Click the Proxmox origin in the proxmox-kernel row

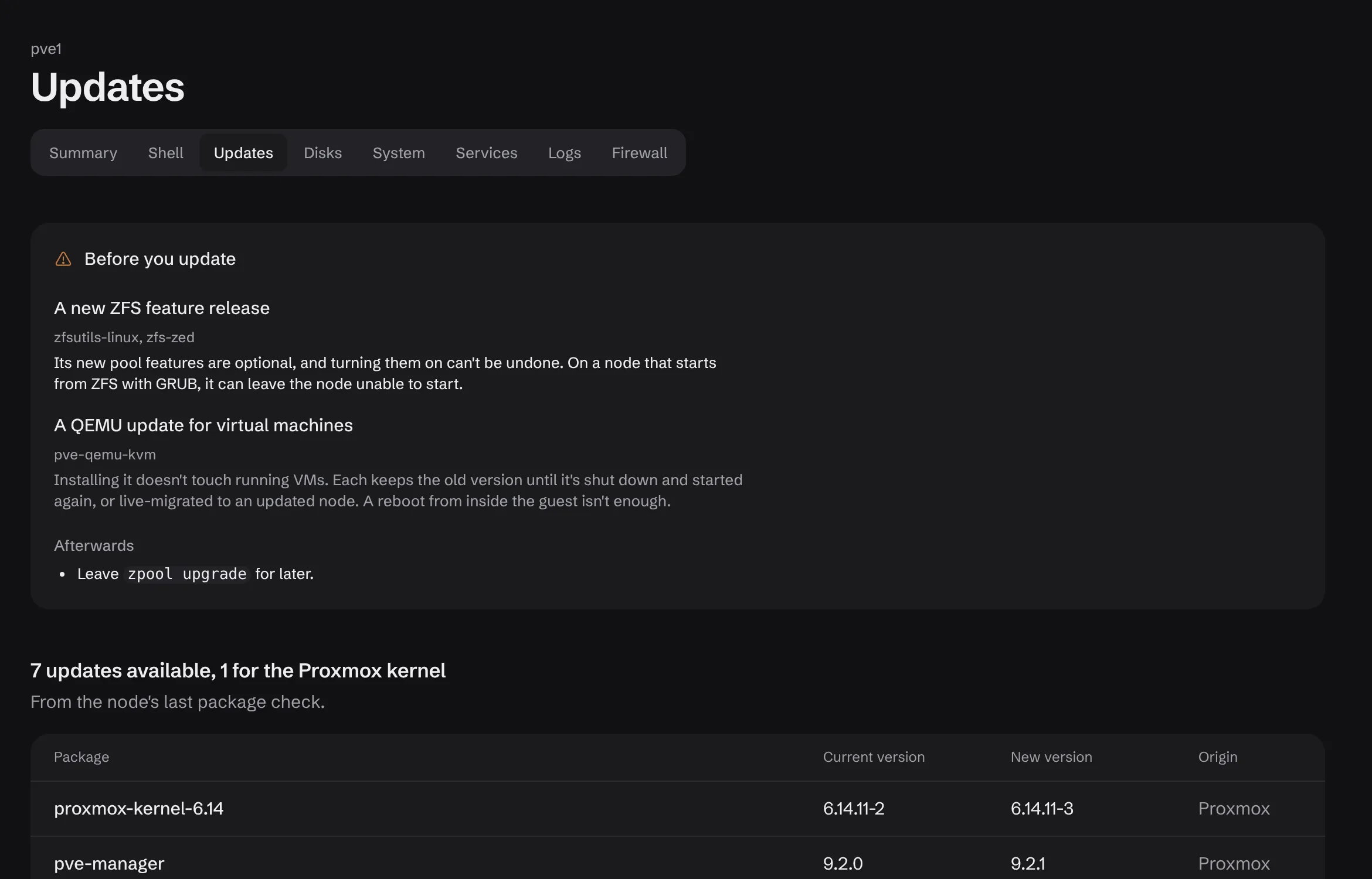tap(1234, 809)
